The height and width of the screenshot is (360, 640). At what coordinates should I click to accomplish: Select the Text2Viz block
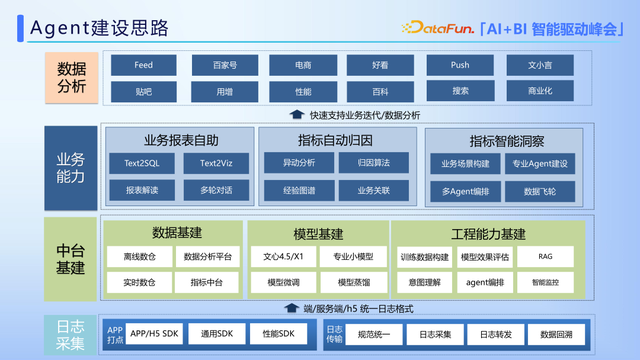point(216,163)
